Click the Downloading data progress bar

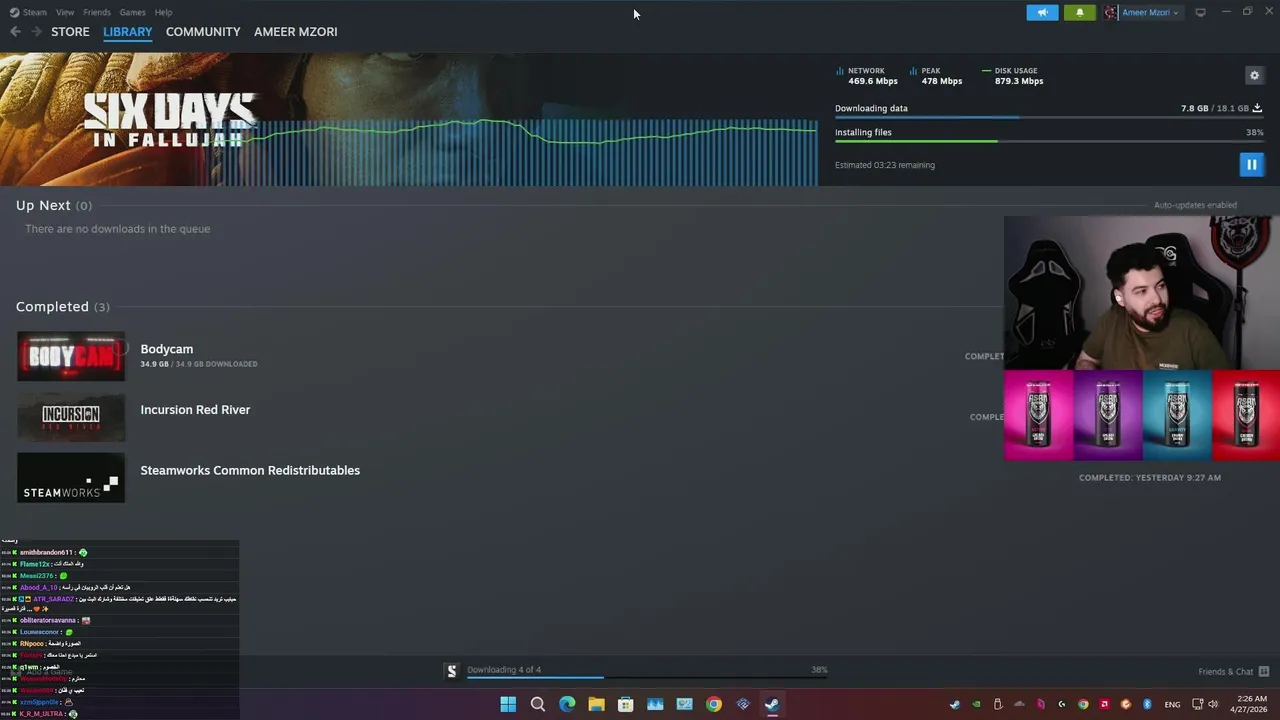1049,117
